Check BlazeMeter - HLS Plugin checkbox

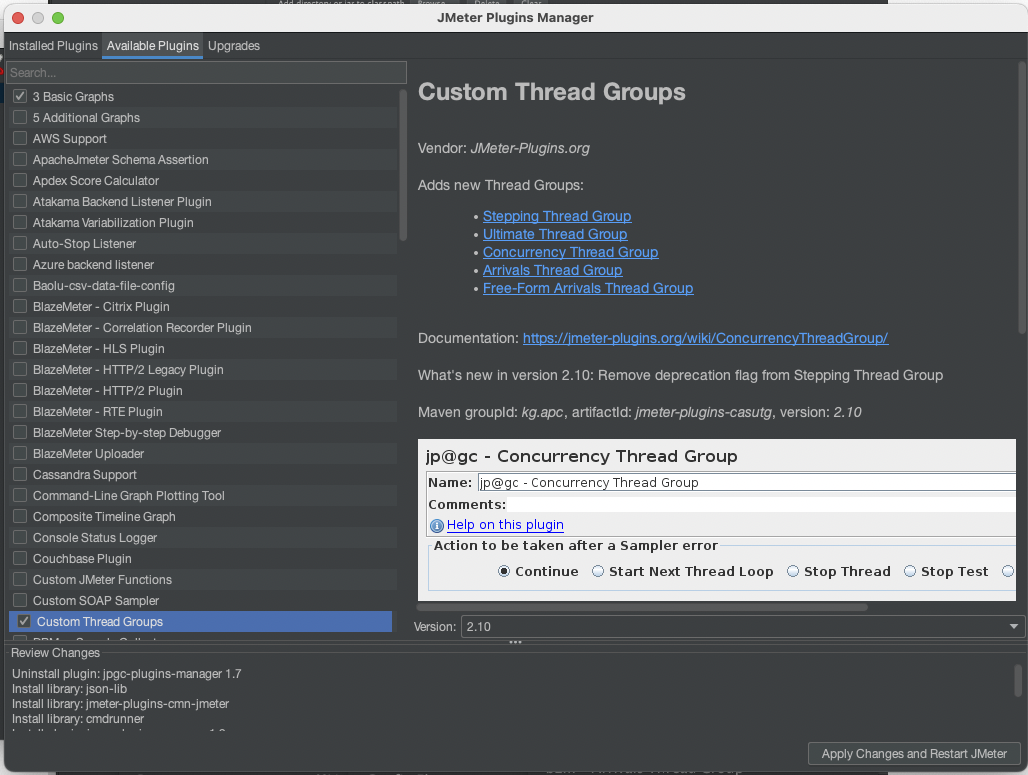(x=20, y=348)
